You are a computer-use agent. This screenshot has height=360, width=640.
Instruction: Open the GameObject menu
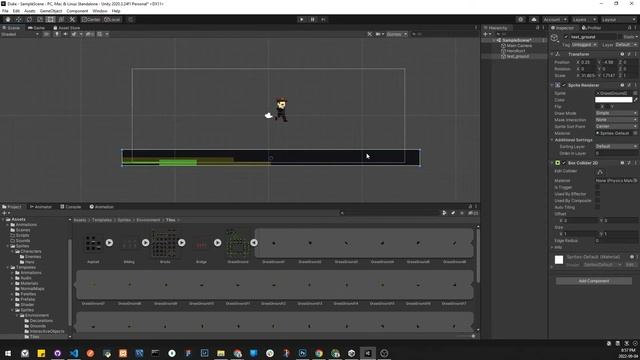[x=51, y=11]
